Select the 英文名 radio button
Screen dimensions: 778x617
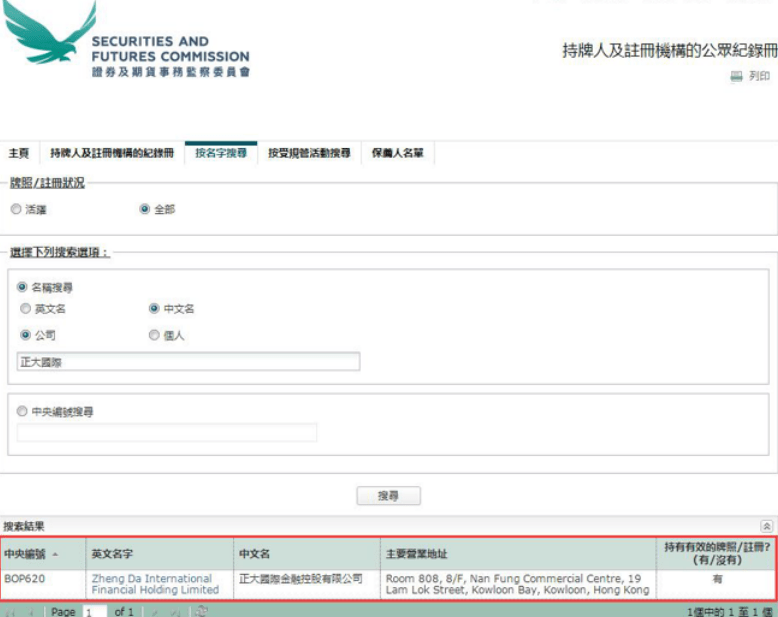[25, 308]
